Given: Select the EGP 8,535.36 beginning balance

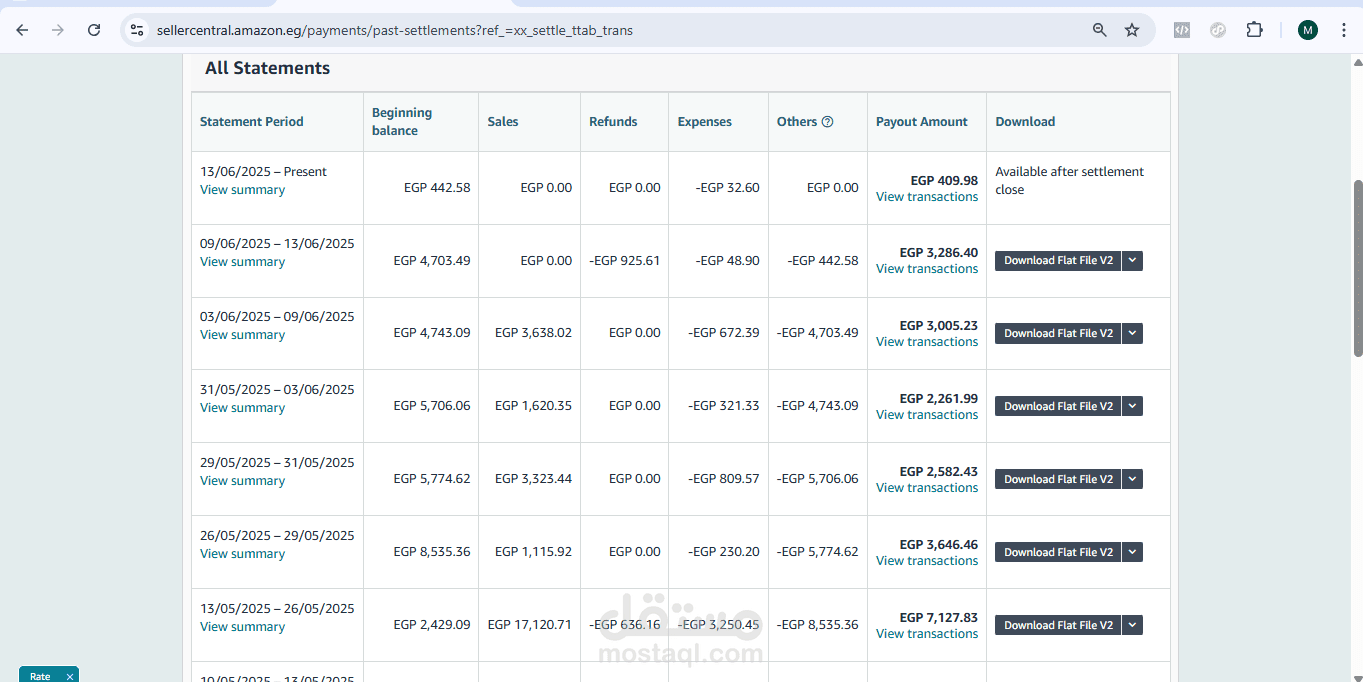Looking at the screenshot, I should coord(432,552).
